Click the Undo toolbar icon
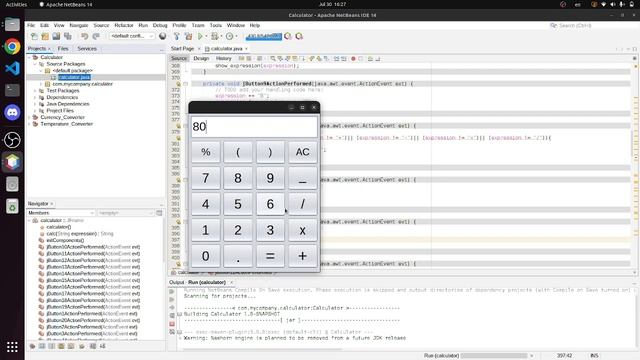Screen dimensions: 640x360 (84, 36)
